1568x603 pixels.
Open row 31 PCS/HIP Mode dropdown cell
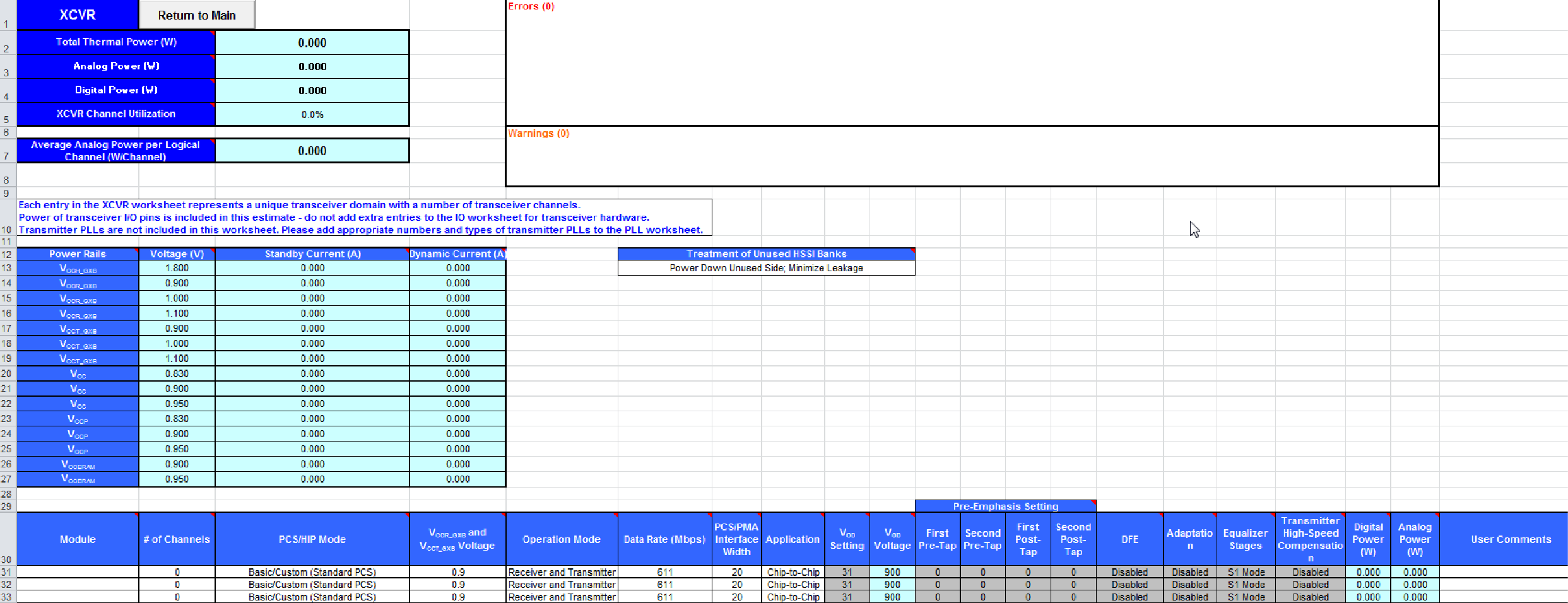[312, 572]
